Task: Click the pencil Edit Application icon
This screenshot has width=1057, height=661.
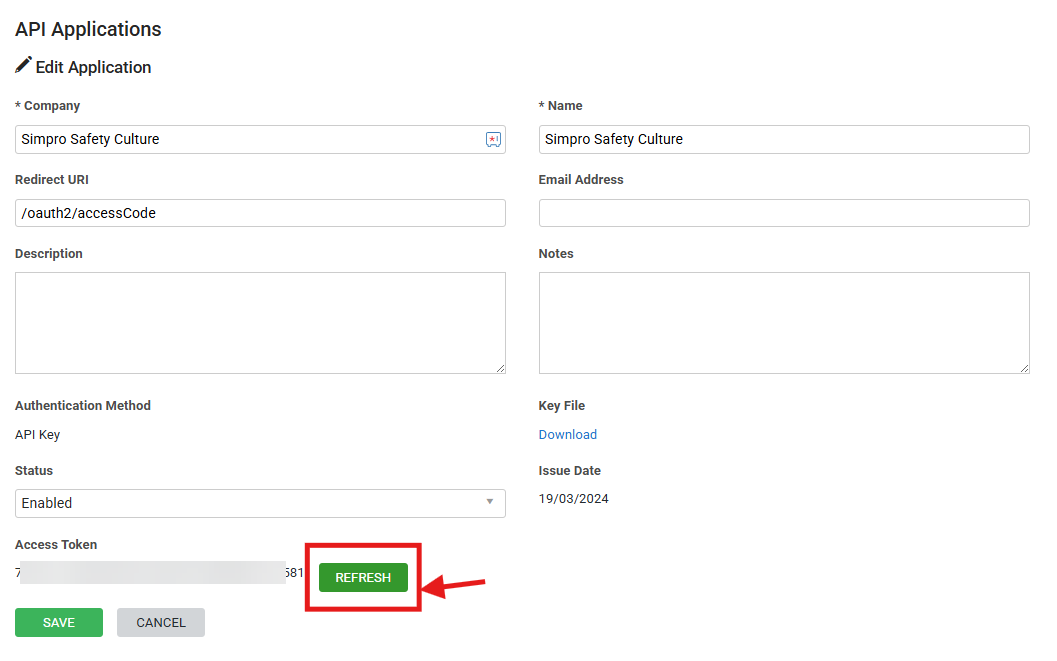Action: coord(24,65)
